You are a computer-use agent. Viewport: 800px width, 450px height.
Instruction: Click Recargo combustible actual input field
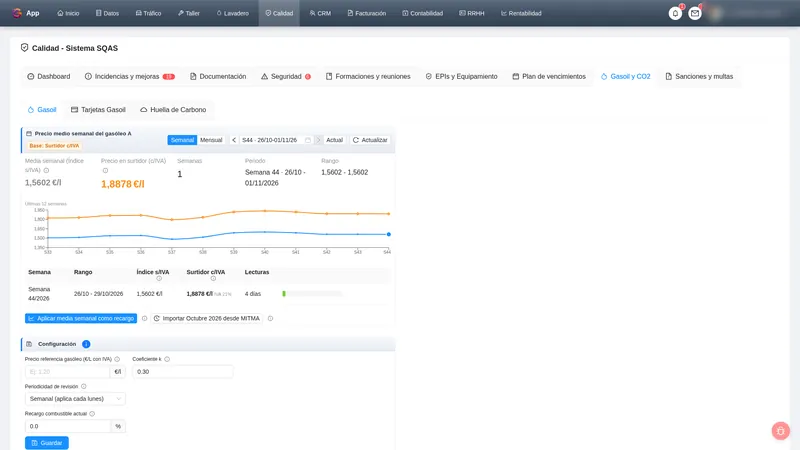coord(67,426)
